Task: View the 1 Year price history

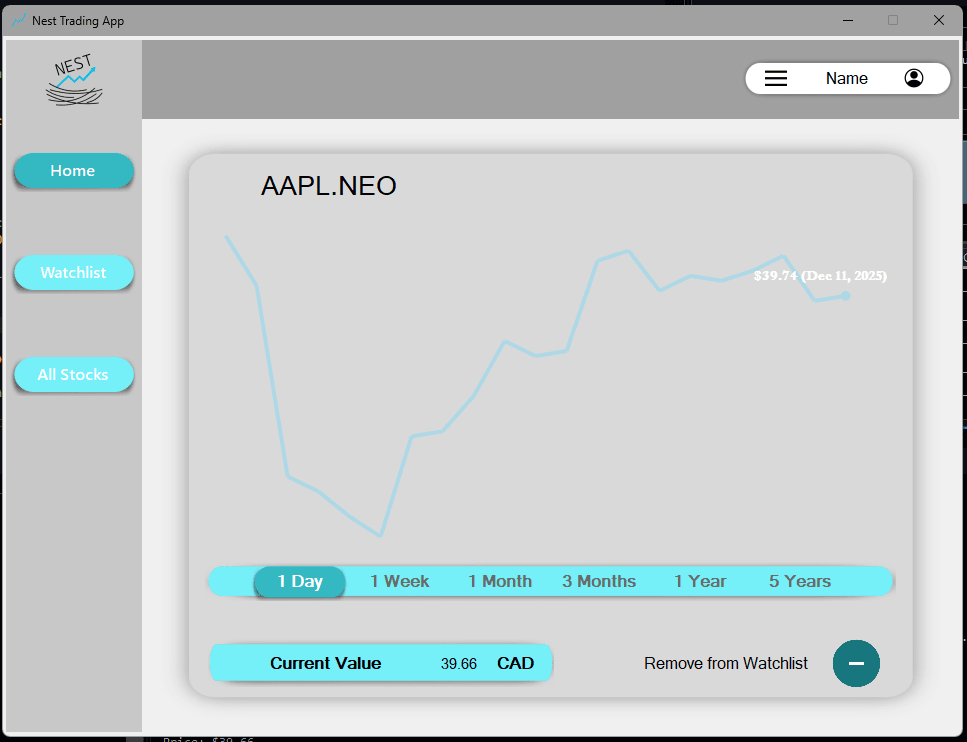Action: pyautogui.click(x=700, y=581)
